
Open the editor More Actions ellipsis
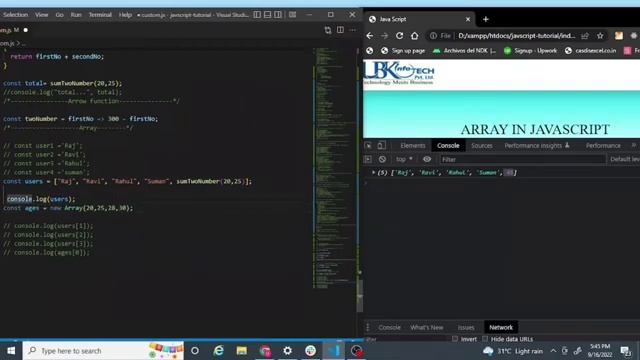(353, 30)
